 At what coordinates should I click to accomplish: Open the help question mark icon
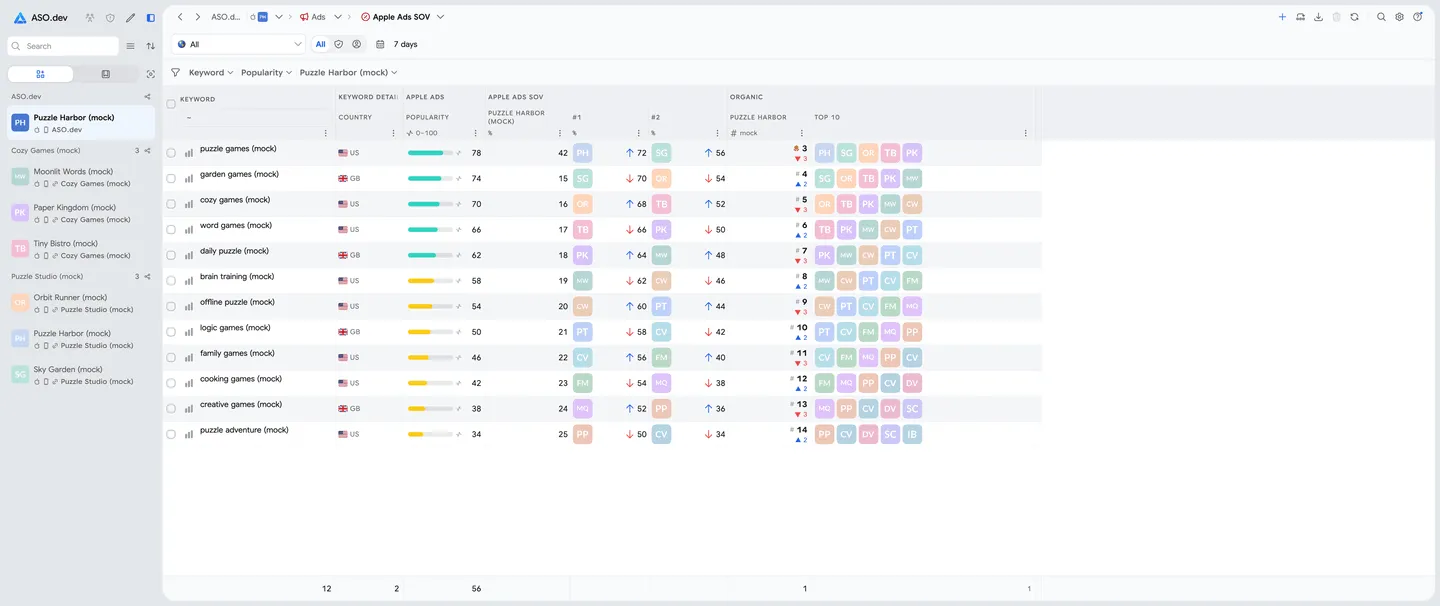(x=1417, y=17)
